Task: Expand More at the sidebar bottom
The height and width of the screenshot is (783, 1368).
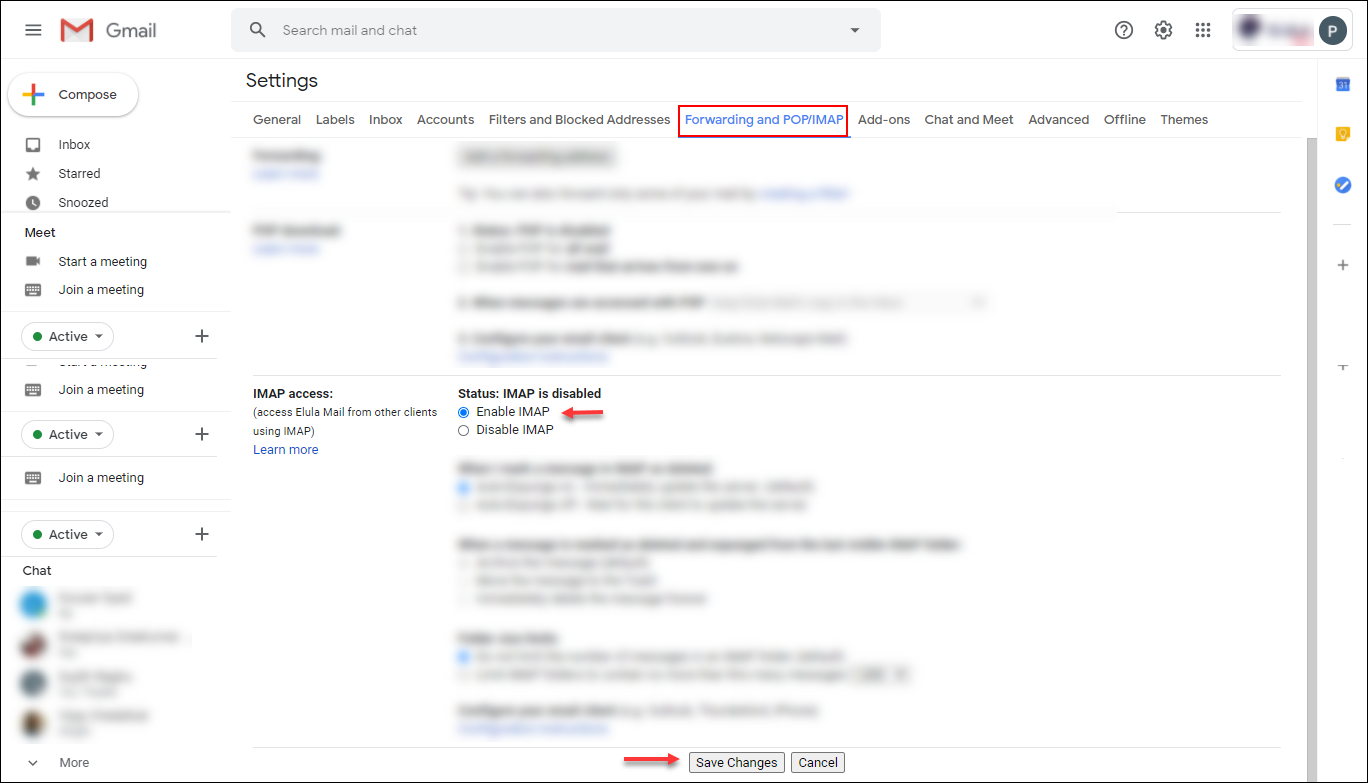Action: point(74,763)
